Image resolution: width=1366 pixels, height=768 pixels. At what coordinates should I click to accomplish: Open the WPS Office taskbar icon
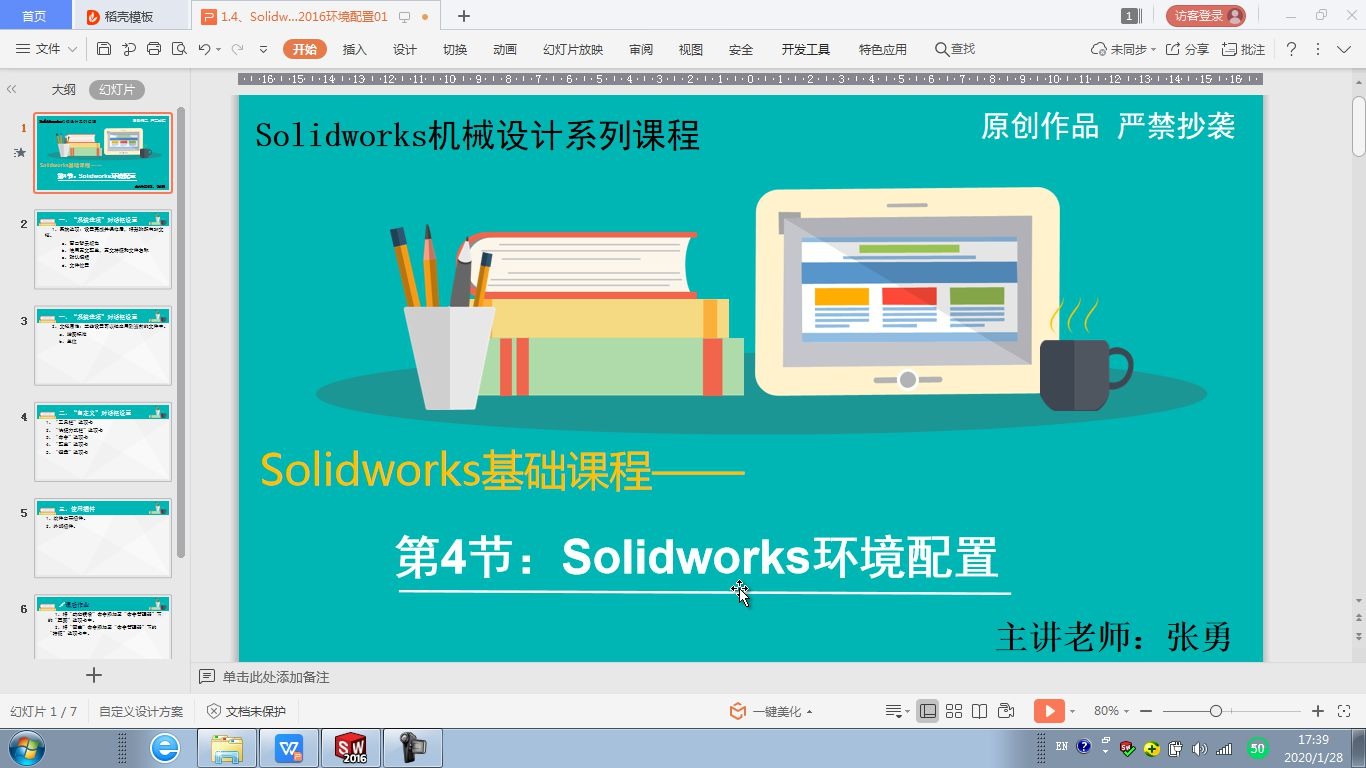coord(289,747)
